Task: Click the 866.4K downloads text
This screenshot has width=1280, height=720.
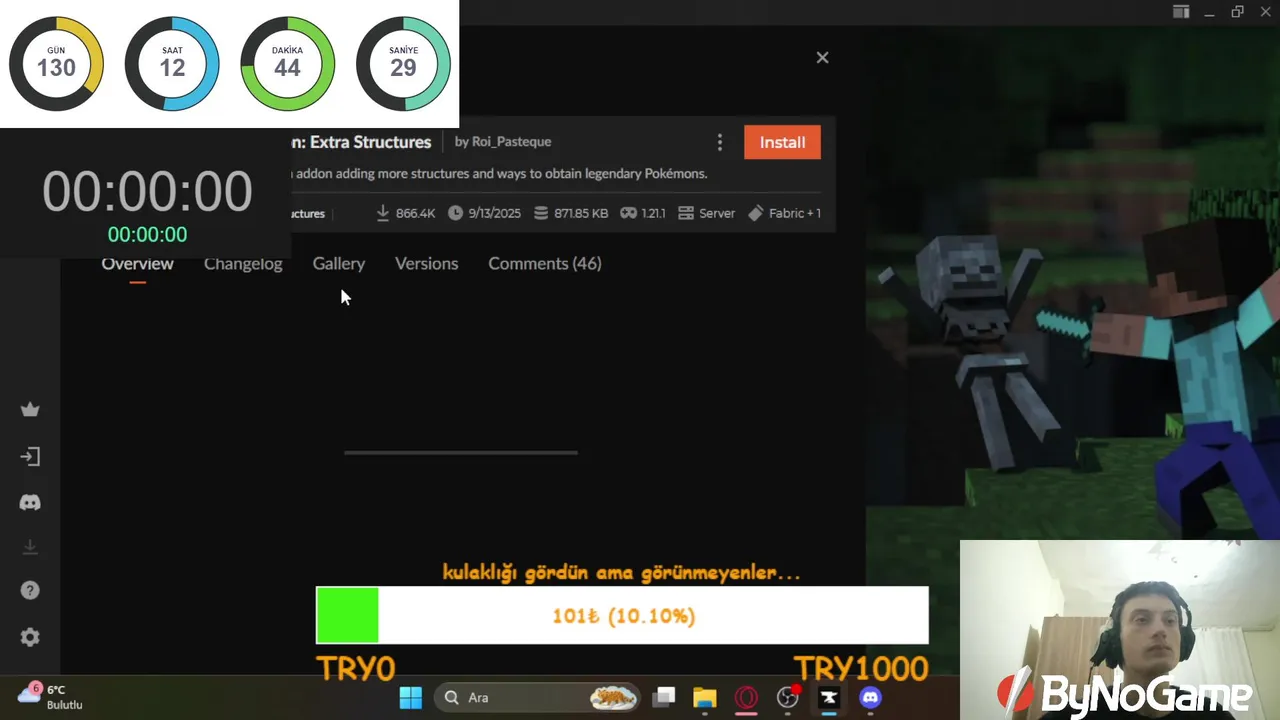Action: pyautogui.click(x=415, y=213)
